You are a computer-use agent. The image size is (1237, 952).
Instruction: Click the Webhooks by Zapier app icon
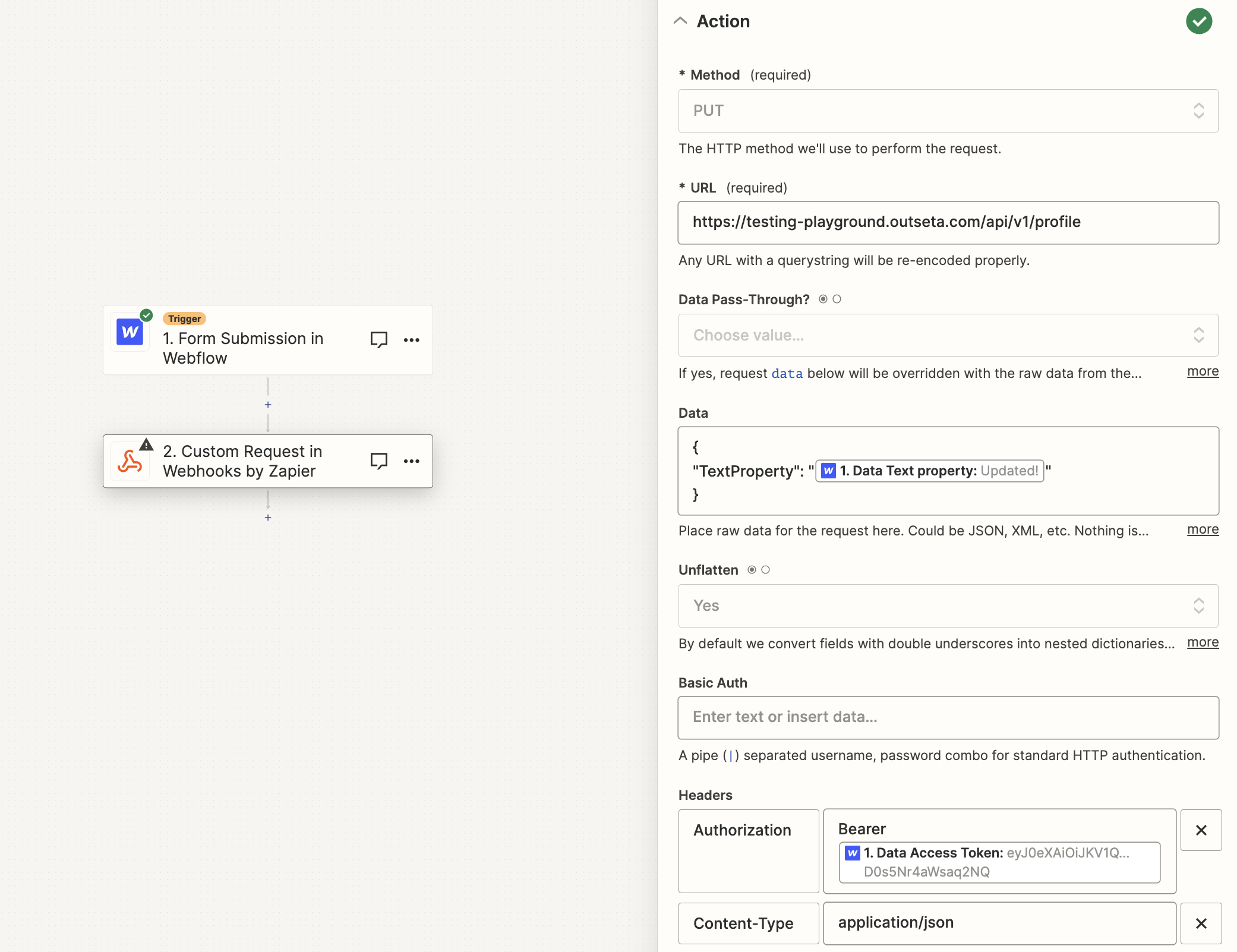click(130, 461)
